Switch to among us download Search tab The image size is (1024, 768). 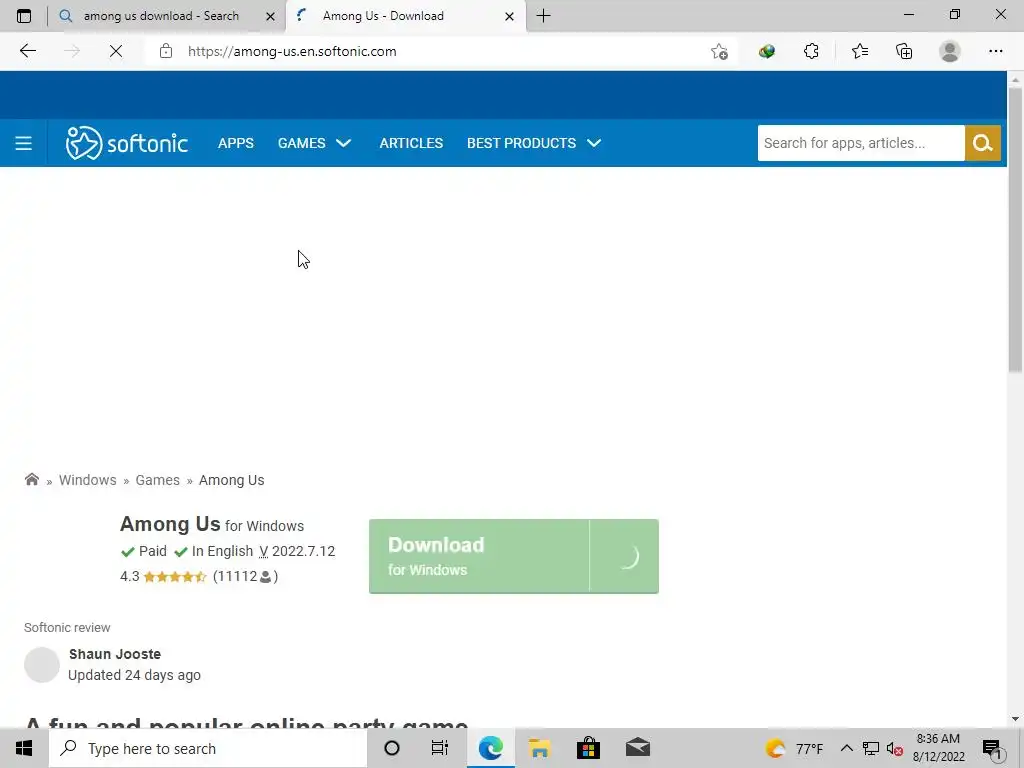coord(161,16)
